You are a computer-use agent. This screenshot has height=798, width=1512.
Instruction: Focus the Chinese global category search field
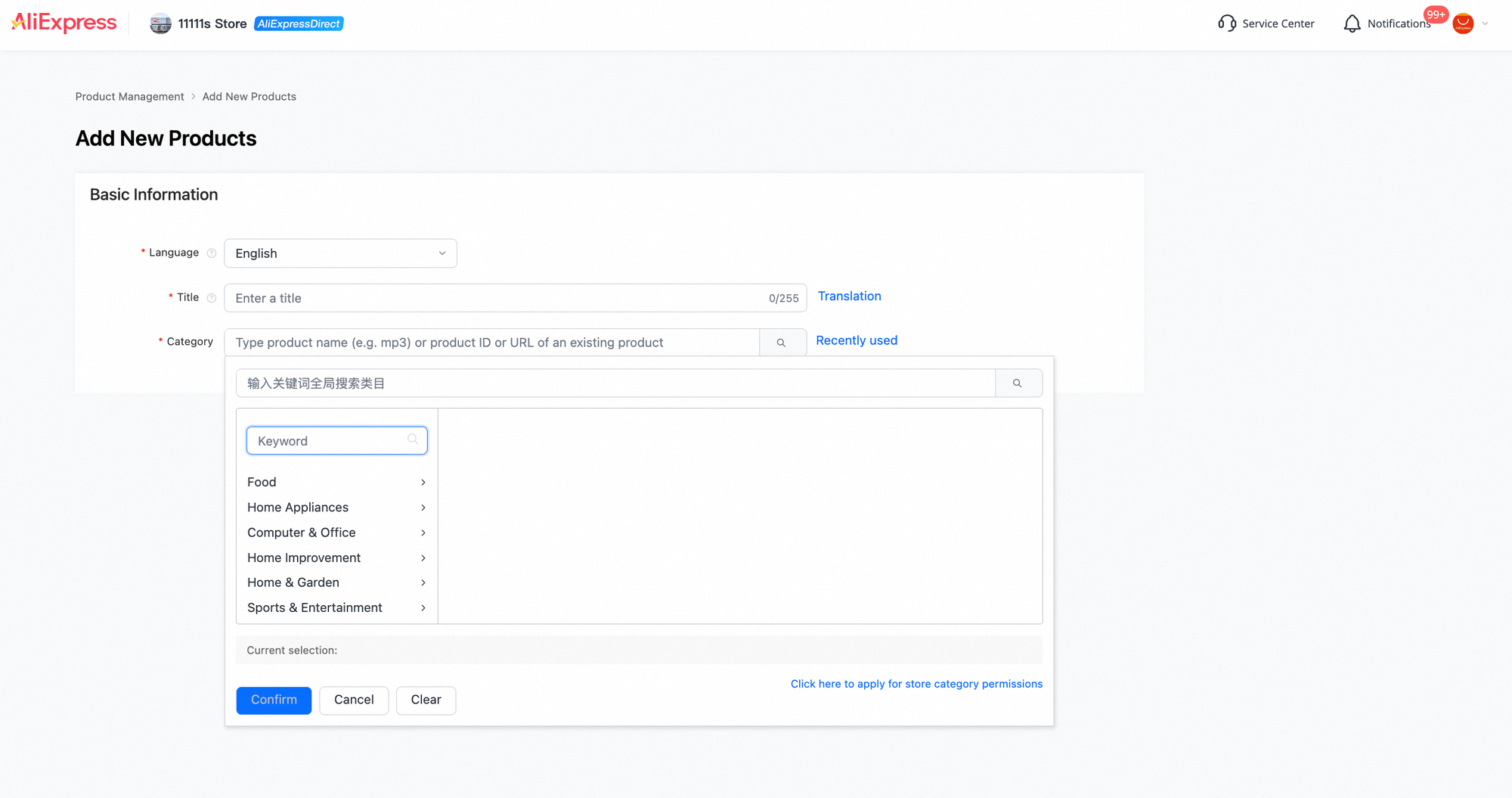pos(616,383)
